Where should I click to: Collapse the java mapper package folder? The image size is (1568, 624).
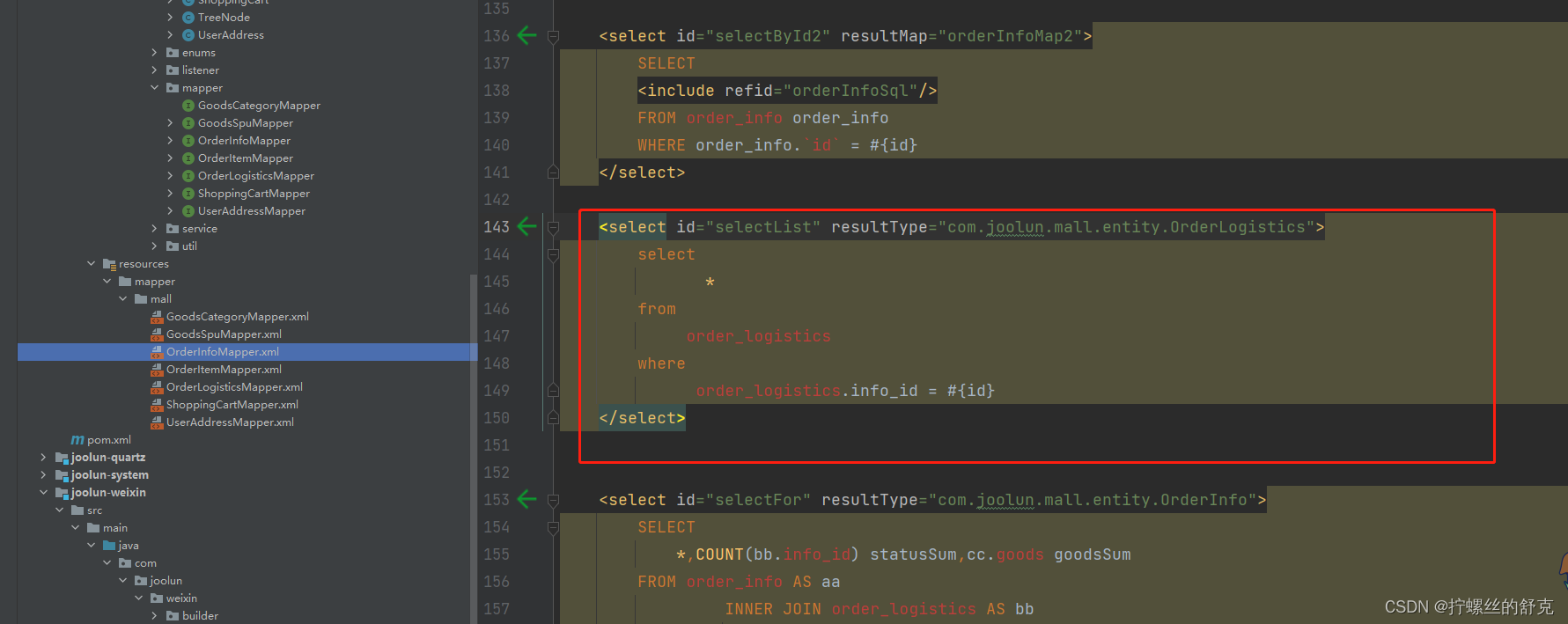pos(155,87)
